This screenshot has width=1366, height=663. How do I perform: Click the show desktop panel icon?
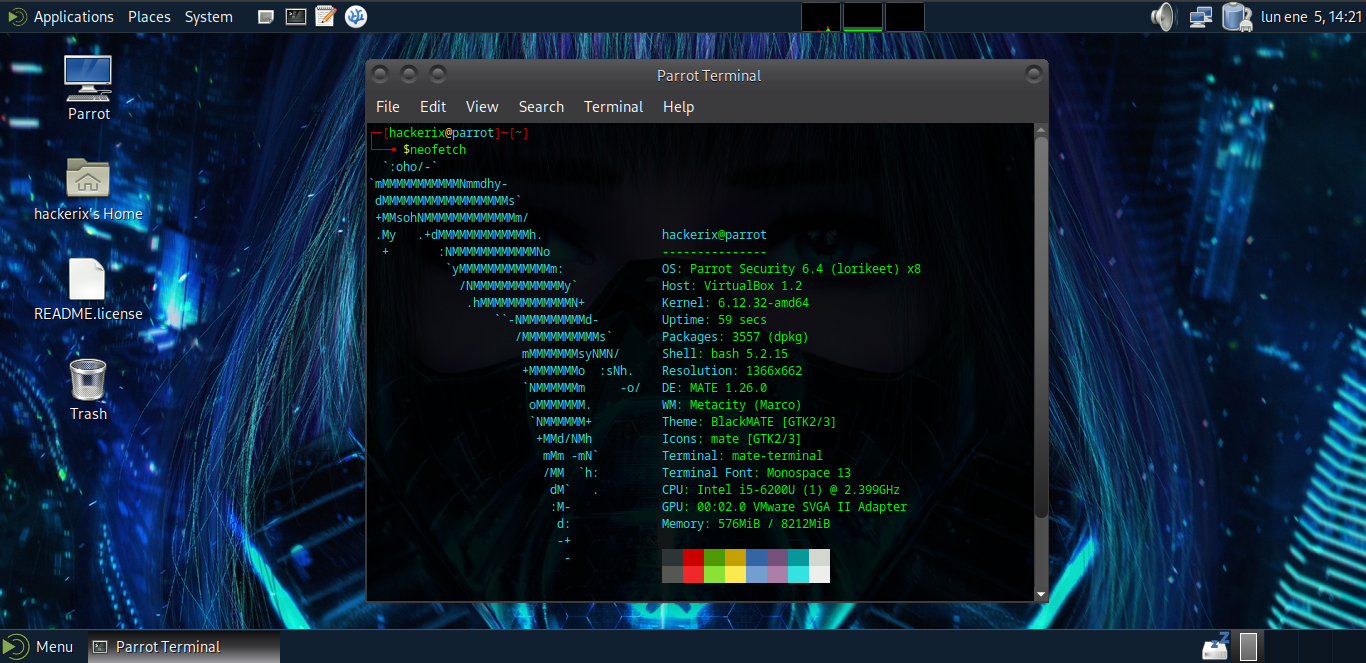pos(265,17)
